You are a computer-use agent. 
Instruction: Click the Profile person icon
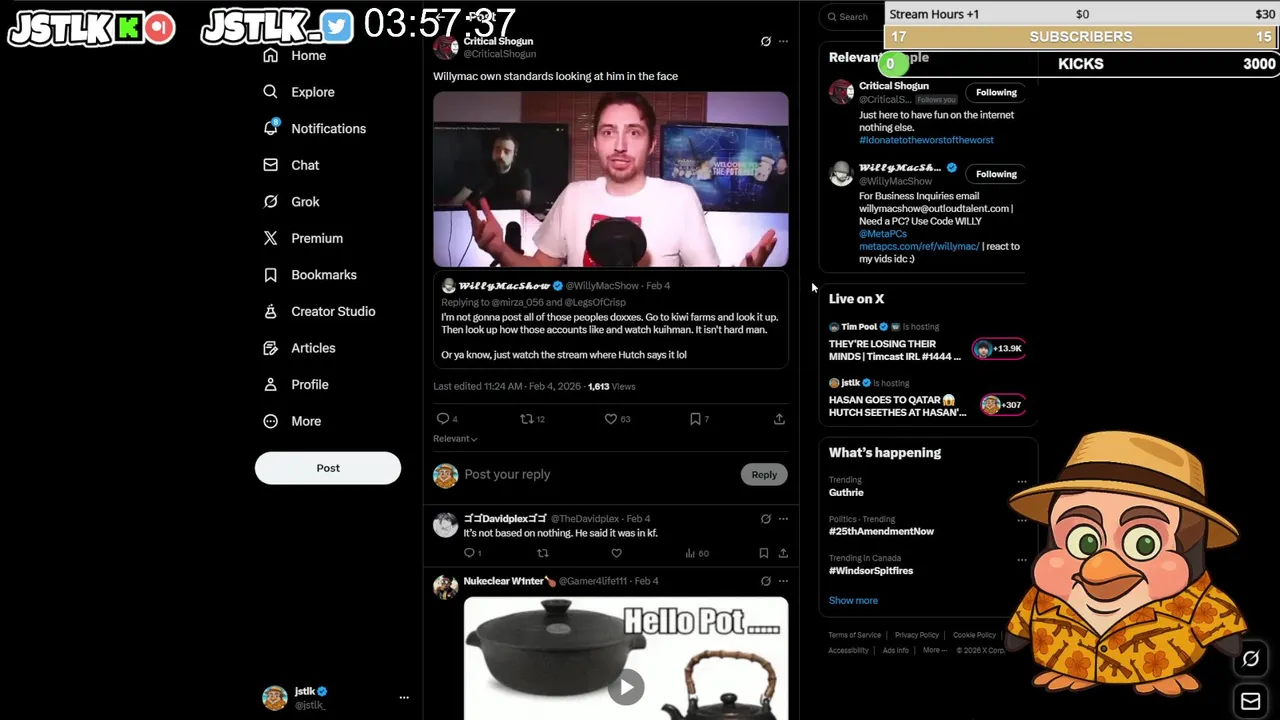click(x=270, y=384)
